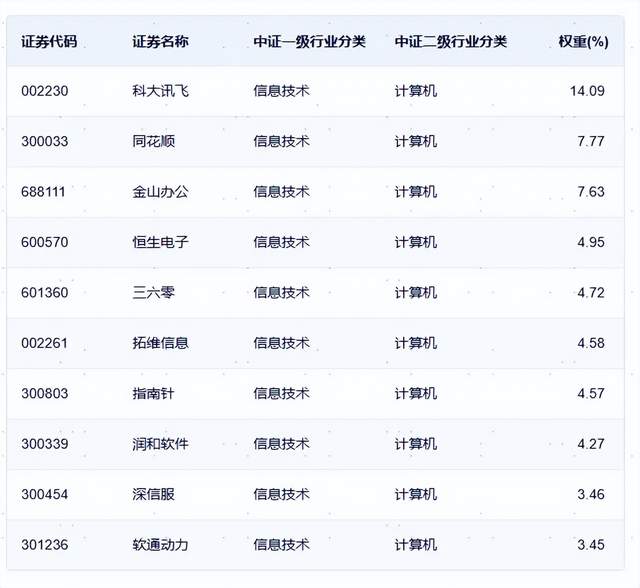Open stock name 恒生电子
The height and width of the screenshot is (588, 640).
pyautogui.click(x=160, y=242)
